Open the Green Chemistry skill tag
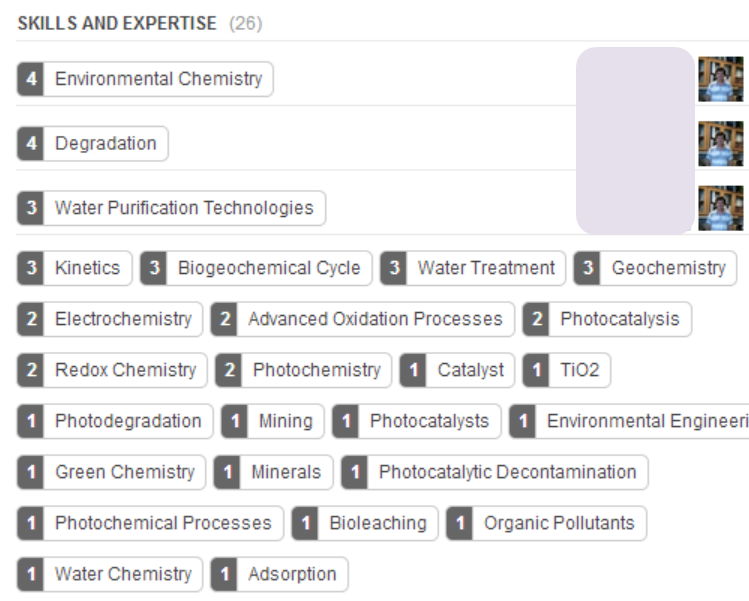 point(124,472)
